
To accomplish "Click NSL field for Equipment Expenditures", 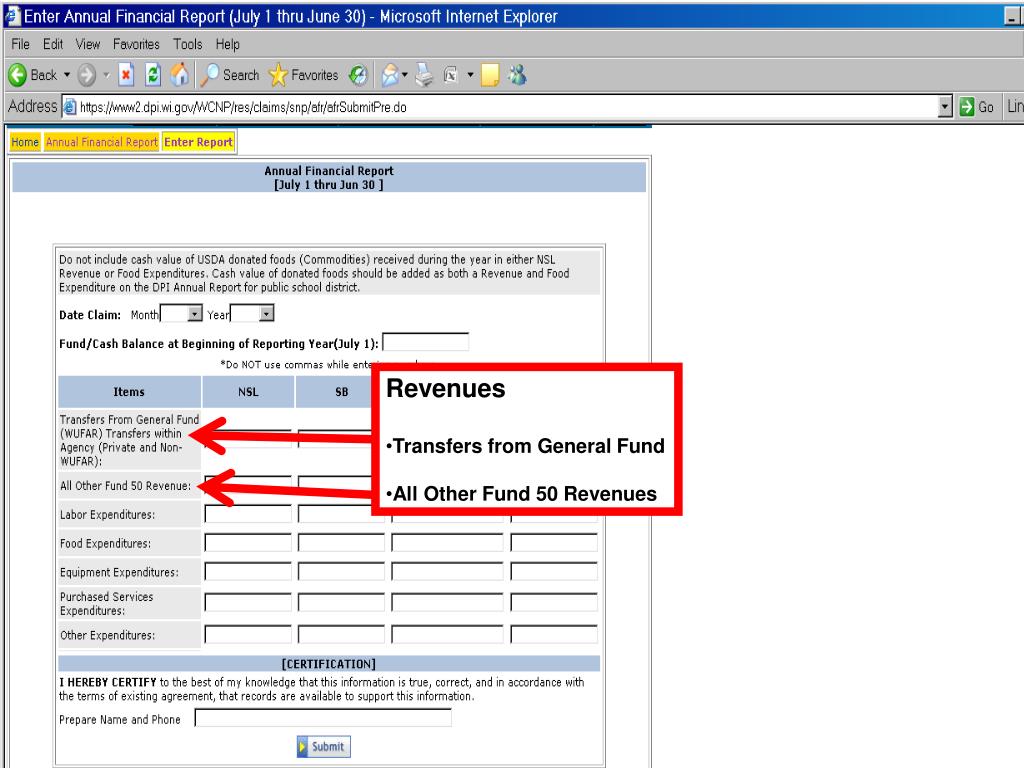I will (x=248, y=571).
